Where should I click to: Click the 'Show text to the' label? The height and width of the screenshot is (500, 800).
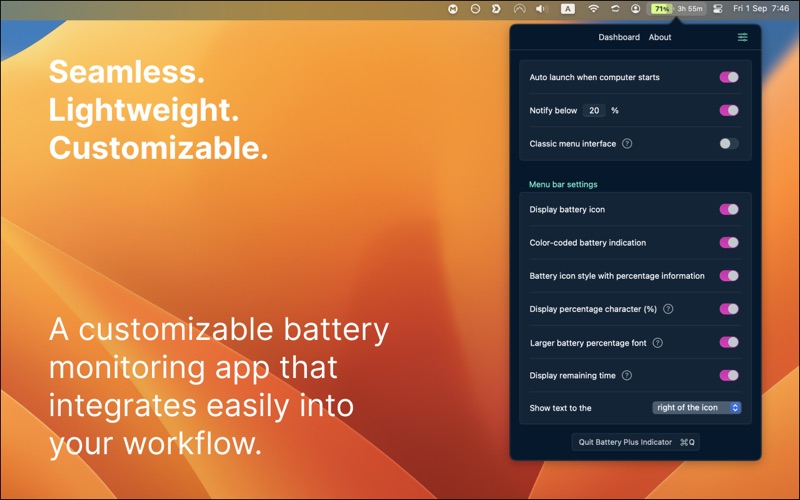click(560, 408)
